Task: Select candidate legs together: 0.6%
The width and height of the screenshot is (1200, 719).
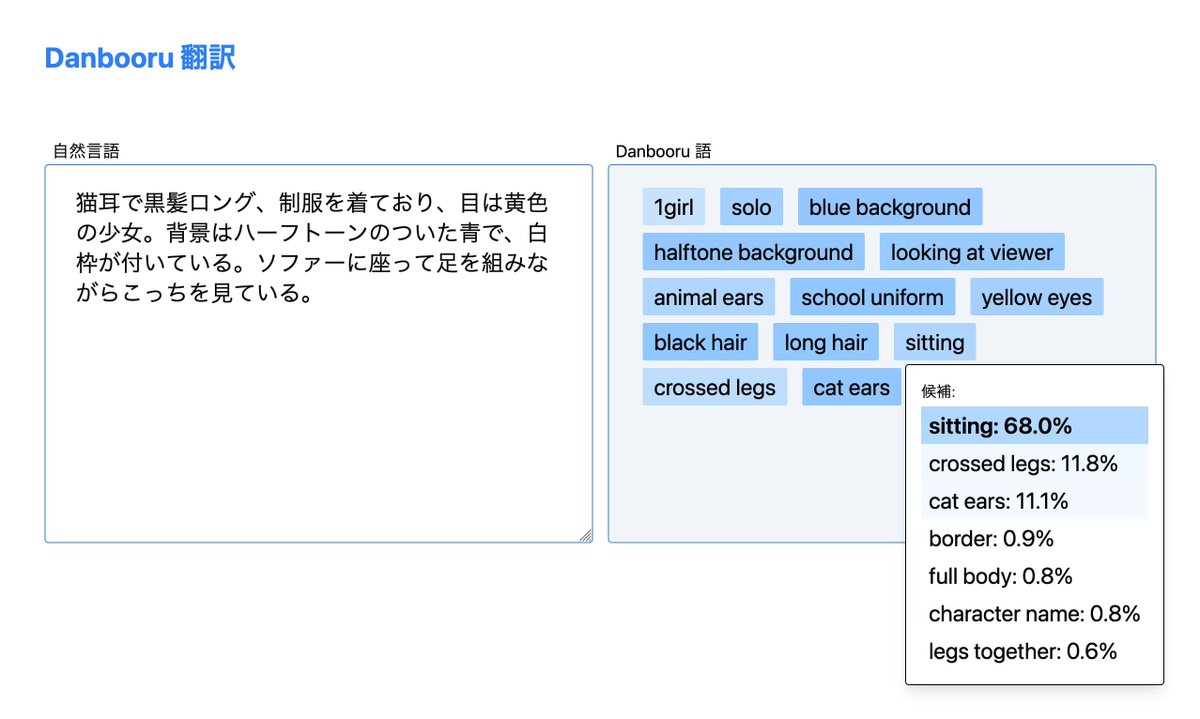Action: tap(1035, 652)
